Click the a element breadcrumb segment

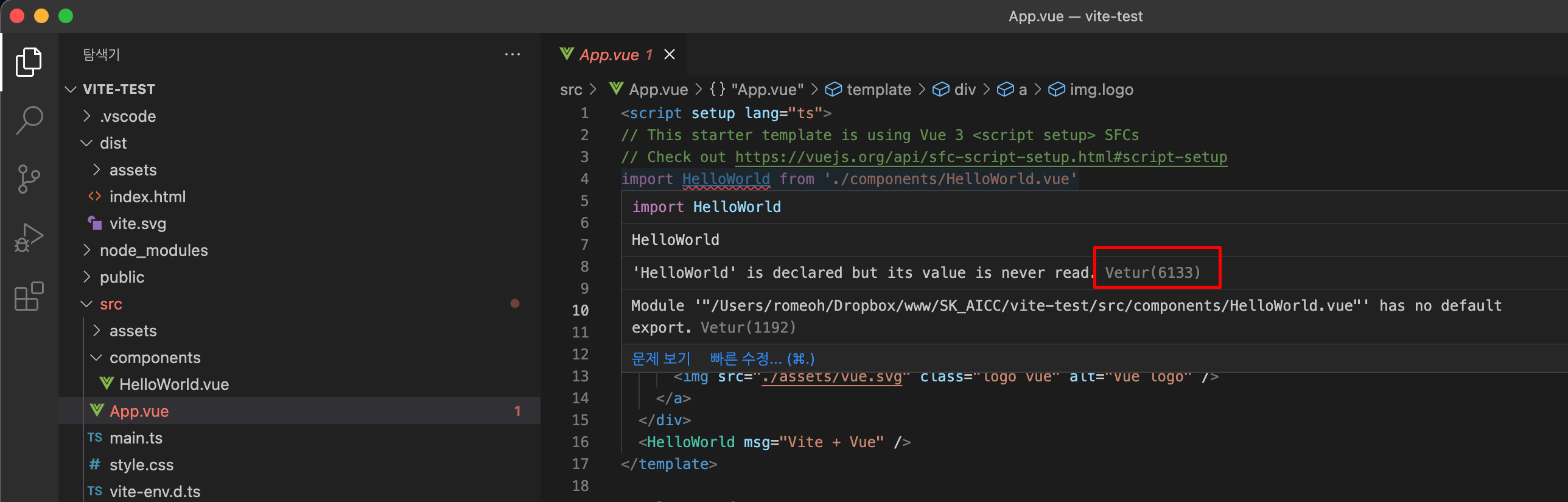(x=1012, y=90)
